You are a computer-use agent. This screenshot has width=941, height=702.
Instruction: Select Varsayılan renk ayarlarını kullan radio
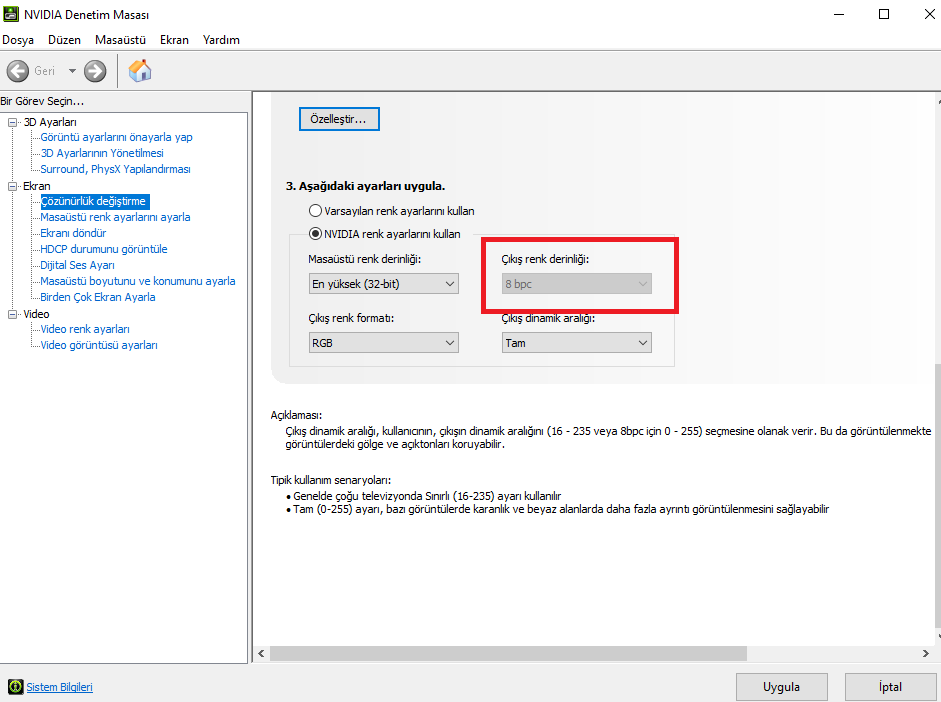tap(315, 211)
